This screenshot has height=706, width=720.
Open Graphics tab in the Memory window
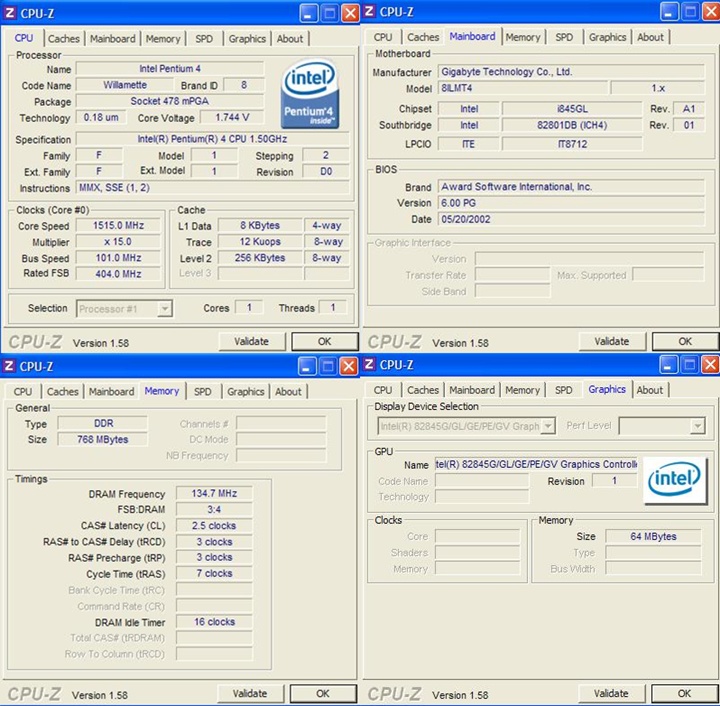point(246,392)
